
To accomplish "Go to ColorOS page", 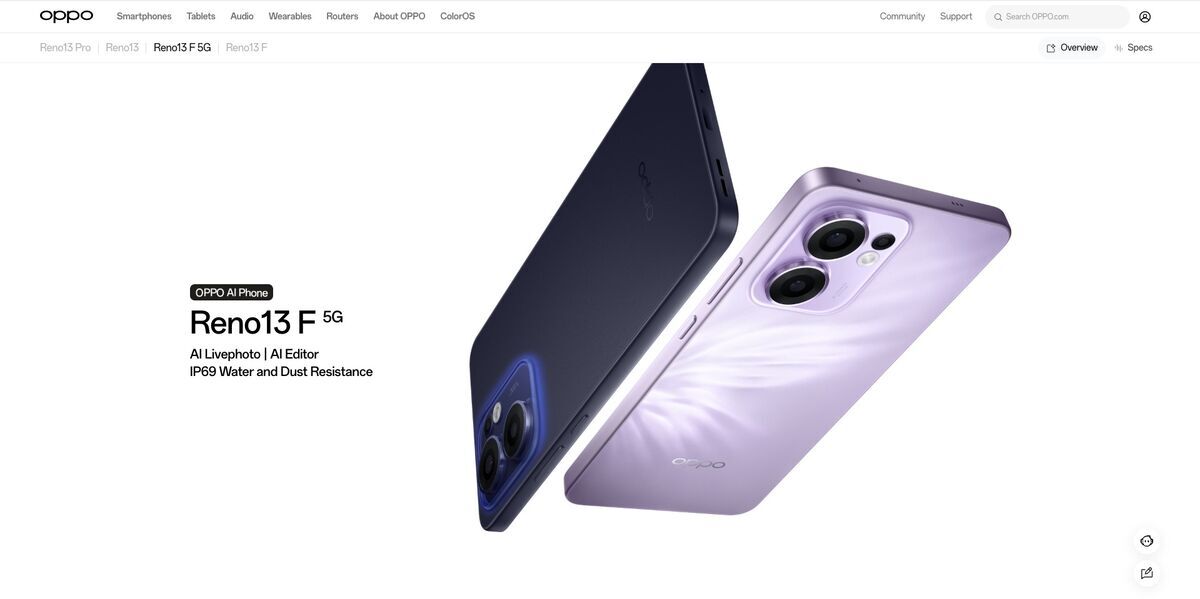I will point(458,16).
